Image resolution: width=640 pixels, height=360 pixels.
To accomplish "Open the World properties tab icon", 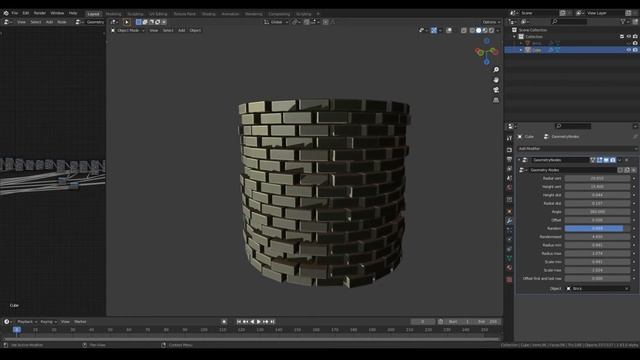I will 509,188.
